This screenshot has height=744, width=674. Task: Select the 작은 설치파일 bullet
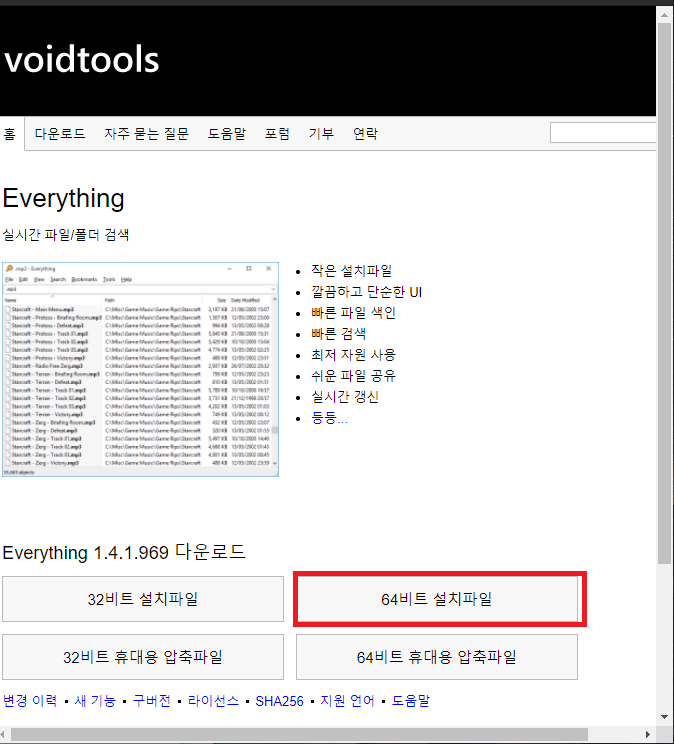352,270
